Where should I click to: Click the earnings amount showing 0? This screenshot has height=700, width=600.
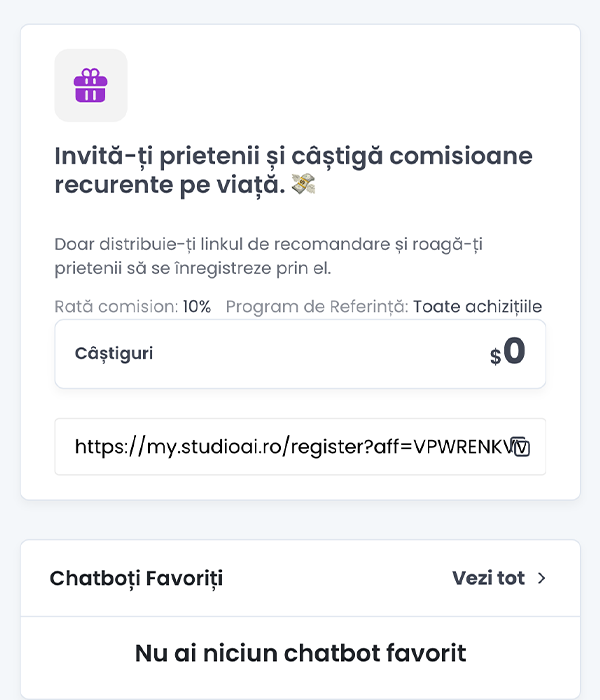pos(514,352)
